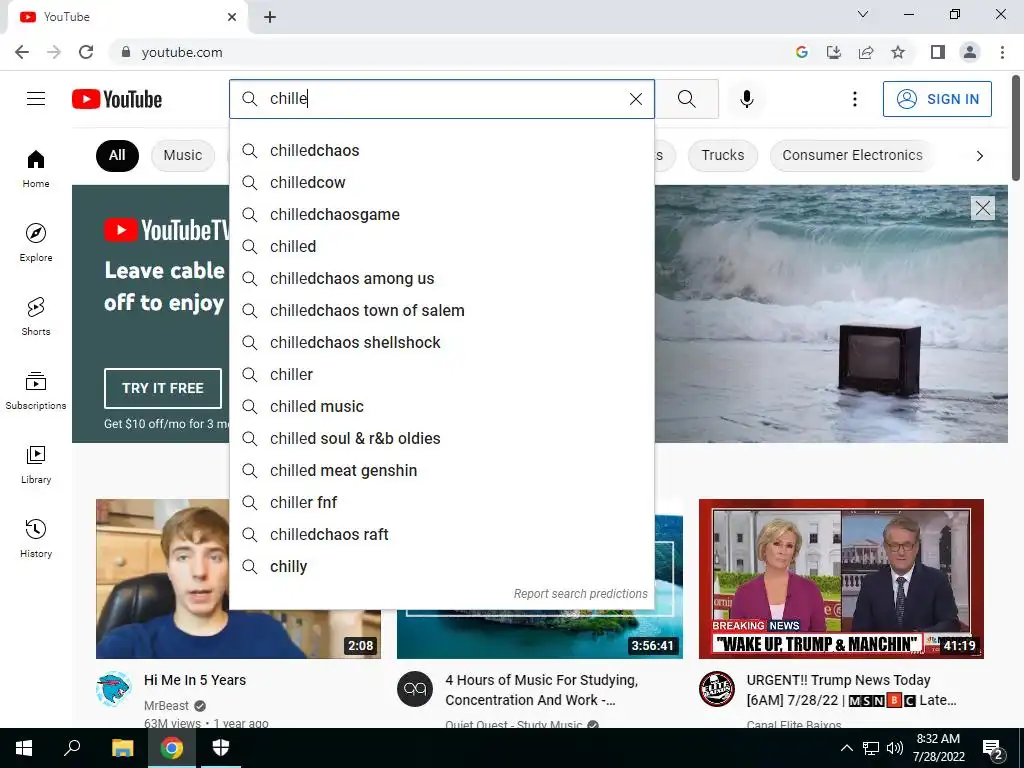Viewport: 1024px width, 768px height.
Task: Choose suggestion 'chilled music'
Action: (x=441, y=406)
